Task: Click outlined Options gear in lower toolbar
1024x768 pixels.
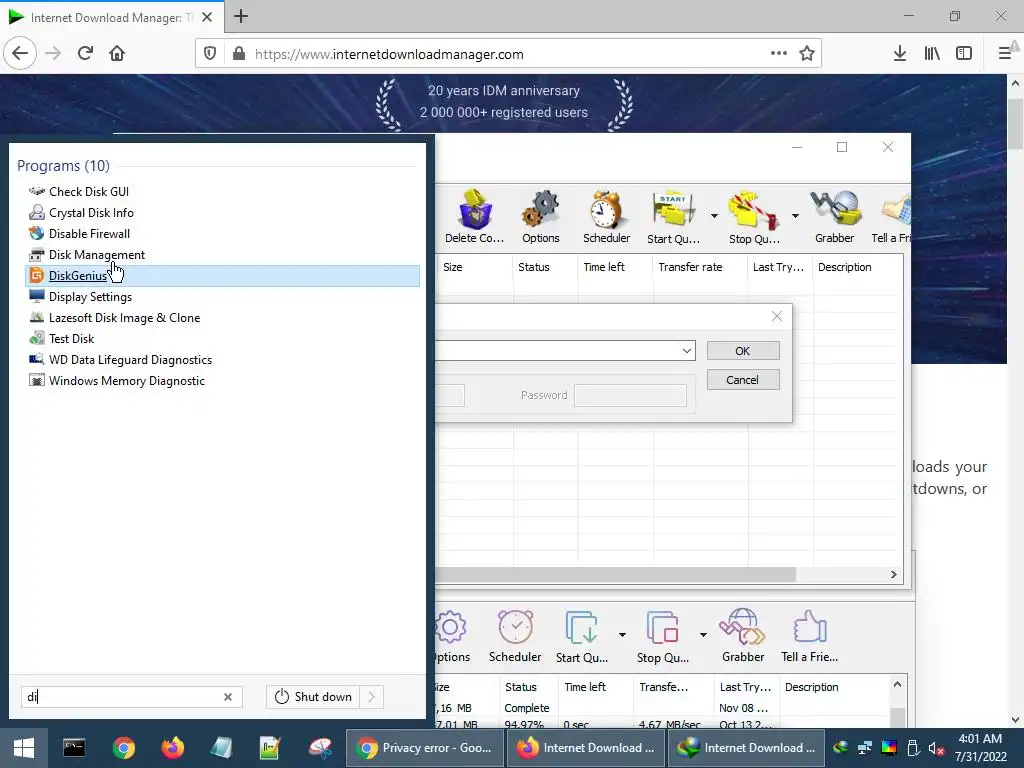Action: click(x=451, y=636)
